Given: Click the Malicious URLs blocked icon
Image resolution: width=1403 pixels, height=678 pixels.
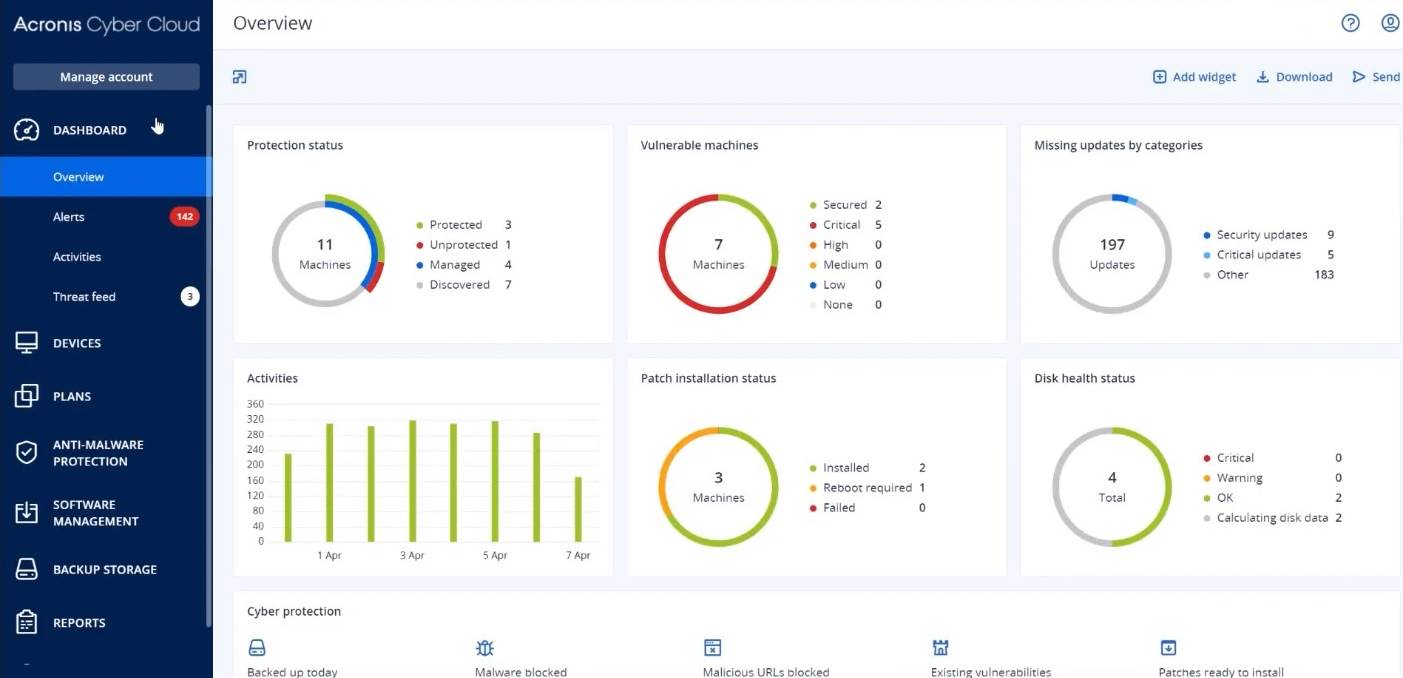Looking at the screenshot, I should click(712, 647).
